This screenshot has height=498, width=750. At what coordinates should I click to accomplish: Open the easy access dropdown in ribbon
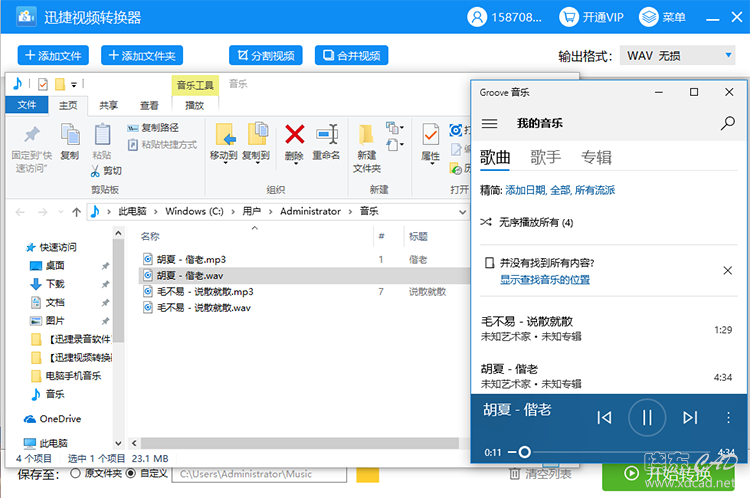pyautogui.click(x=395, y=144)
